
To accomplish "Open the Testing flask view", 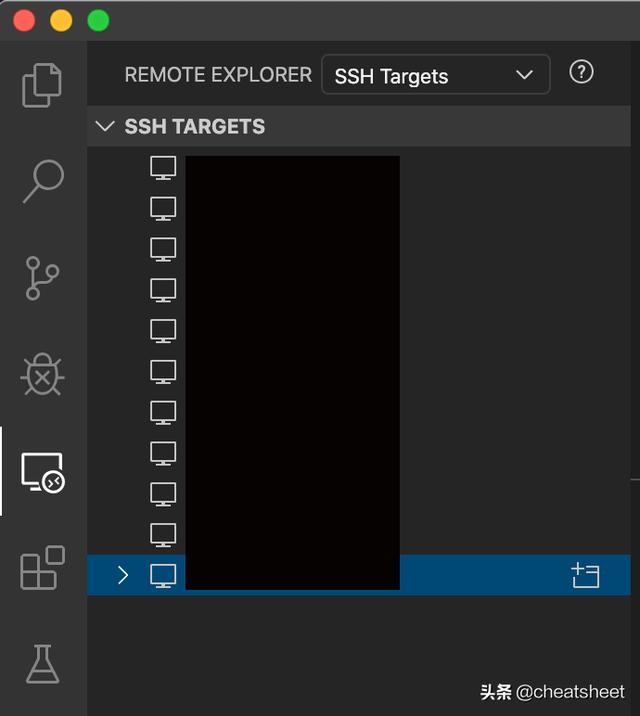I will pos(42,664).
